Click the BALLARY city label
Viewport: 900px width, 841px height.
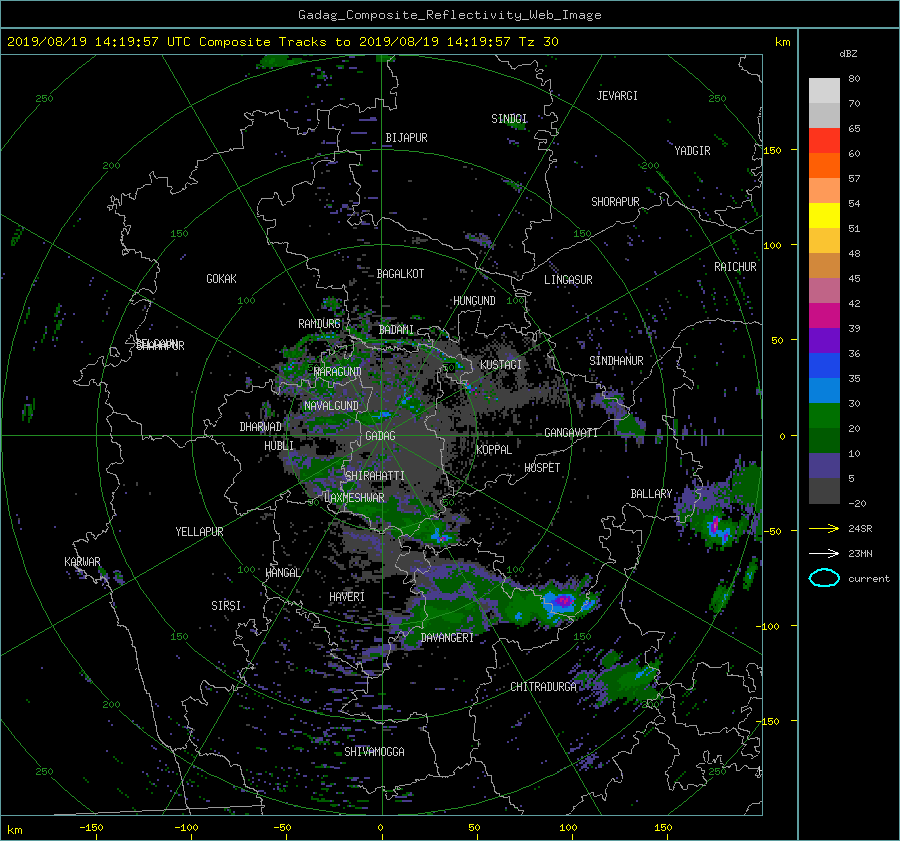point(651,494)
